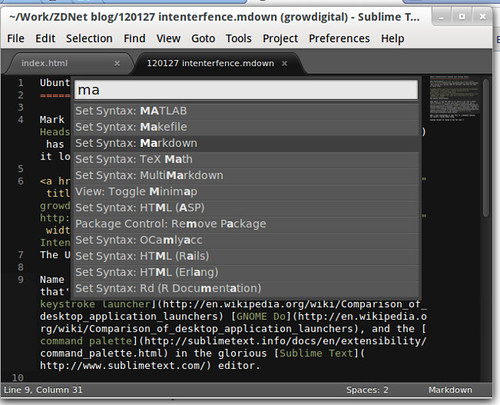Open the Tools menu
The height and width of the screenshot is (405, 500).
point(238,39)
